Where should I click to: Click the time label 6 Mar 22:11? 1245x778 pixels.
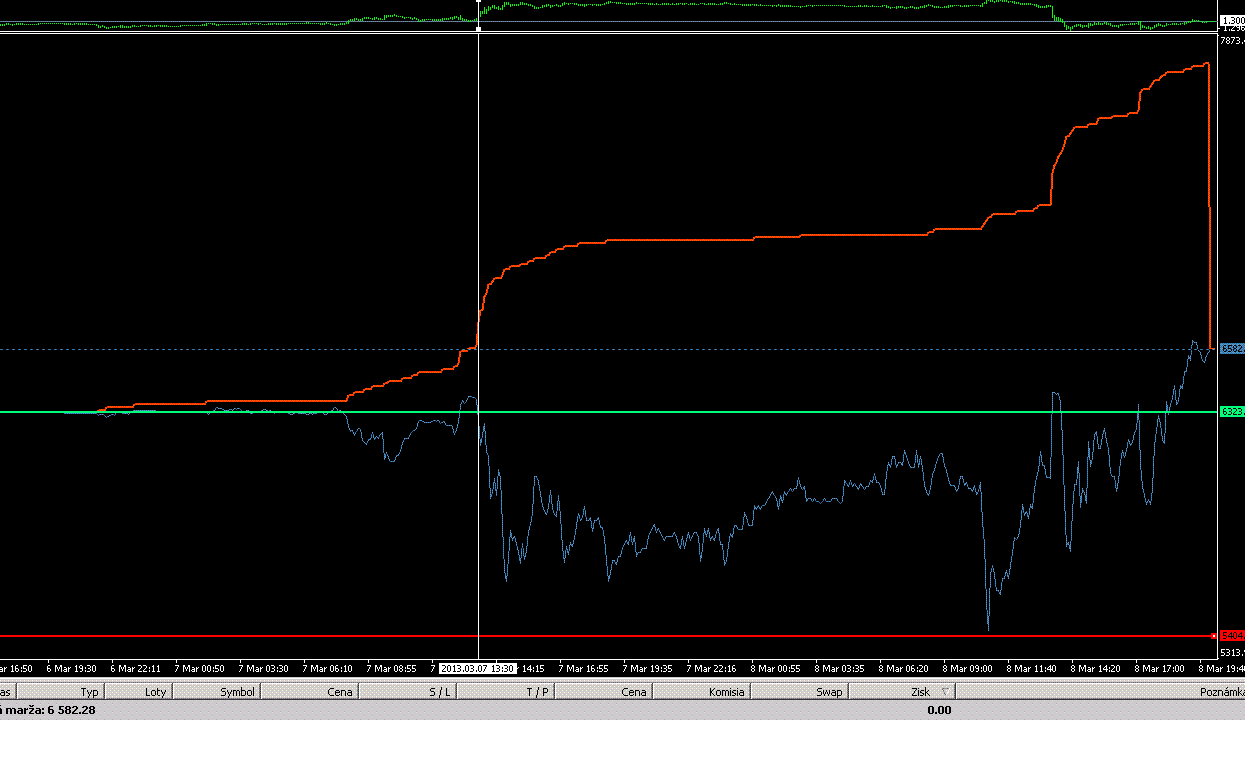point(136,668)
